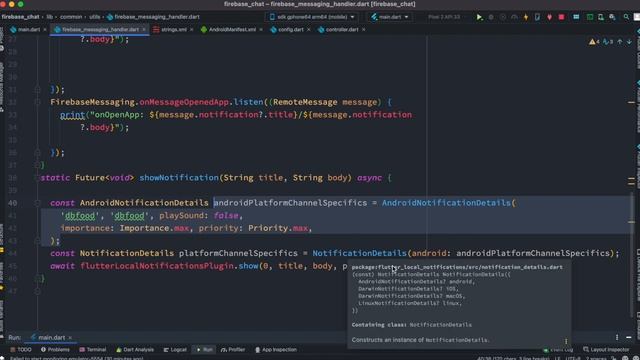This screenshot has width=640, height=360.
Task: Click the line number 40 in the gutter
Action: [x=12, y=203]
